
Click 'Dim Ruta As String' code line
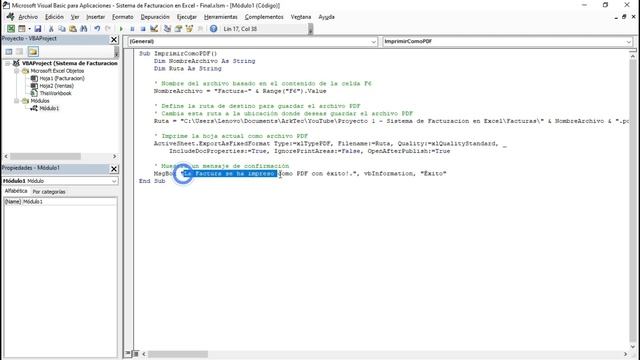click(x=187, y=69)
